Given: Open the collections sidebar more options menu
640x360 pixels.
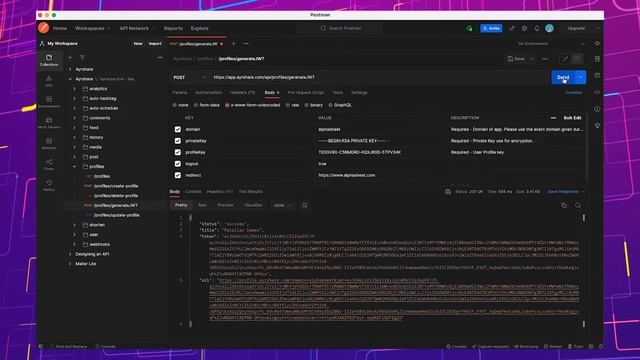Looking at the screenshot, I should [160, 58].
